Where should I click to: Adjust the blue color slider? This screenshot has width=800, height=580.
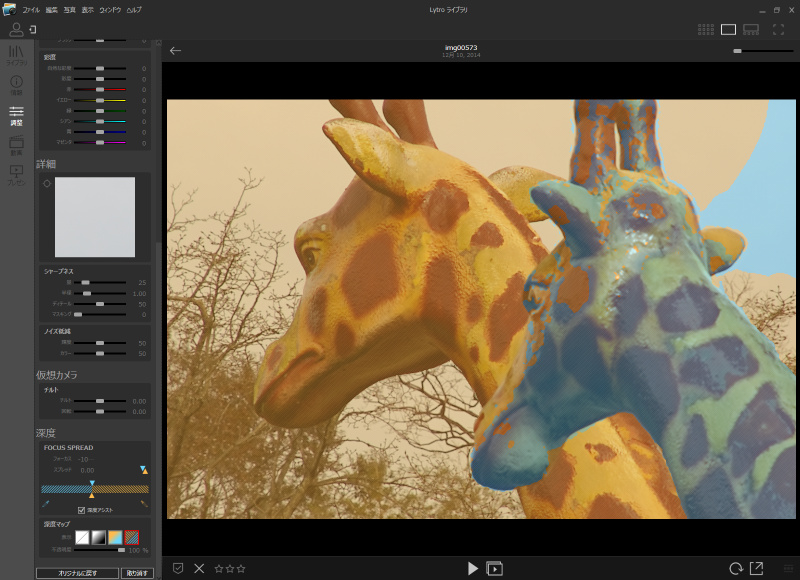tap(100, 132)
